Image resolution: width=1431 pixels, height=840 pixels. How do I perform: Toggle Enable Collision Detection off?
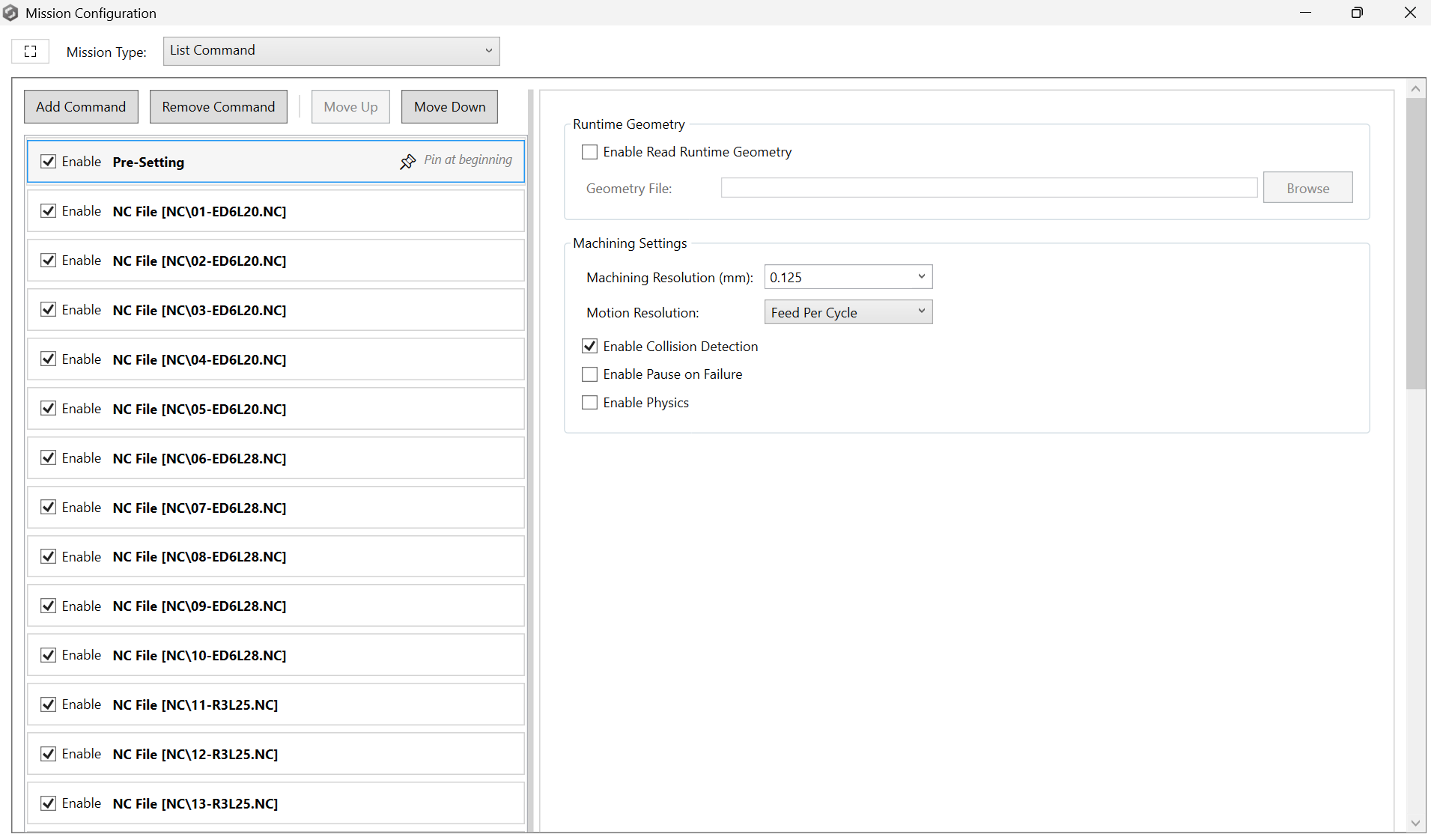(x=590, y=346)
